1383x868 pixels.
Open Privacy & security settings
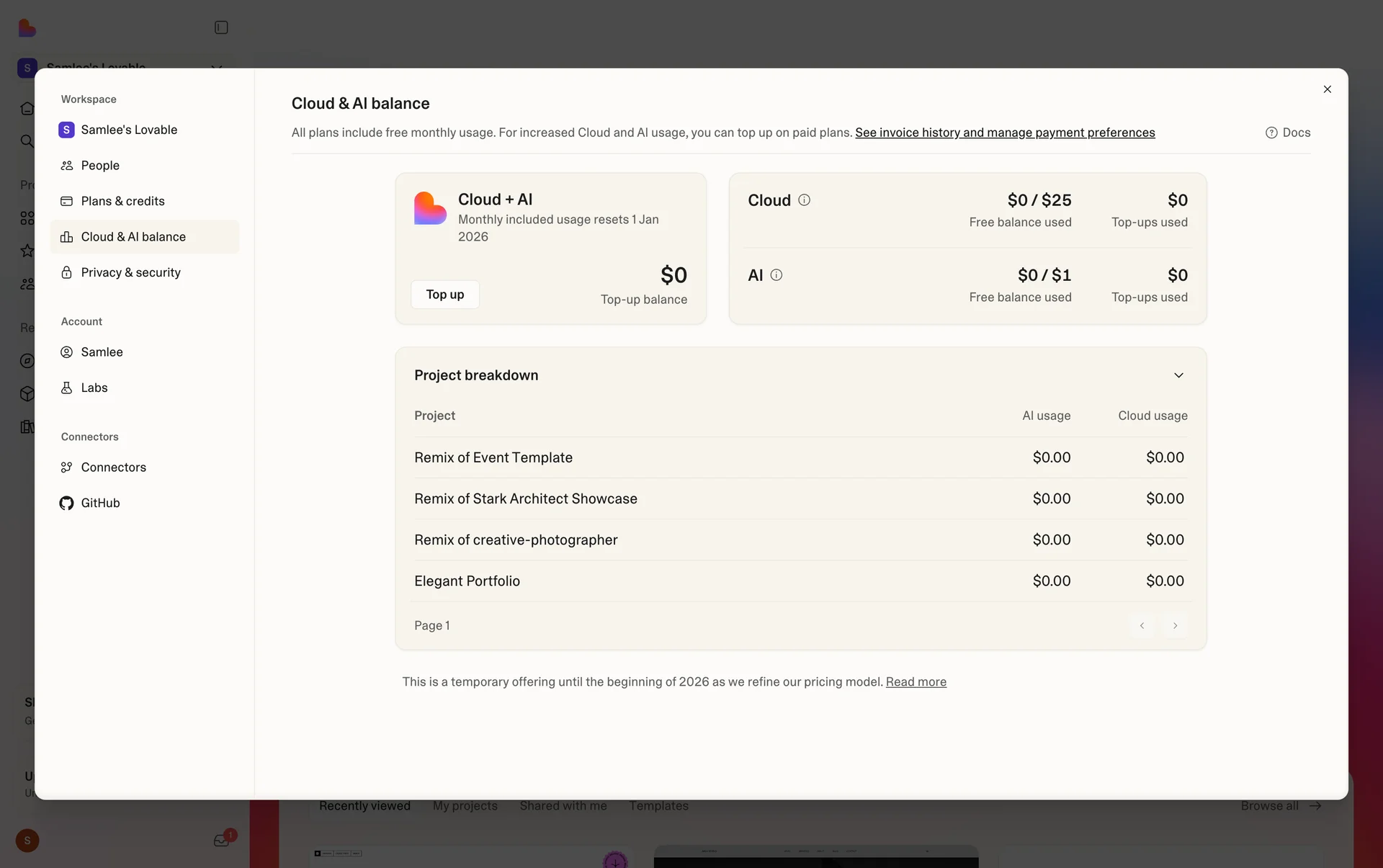pyautogui.click(x=130, y=272)
